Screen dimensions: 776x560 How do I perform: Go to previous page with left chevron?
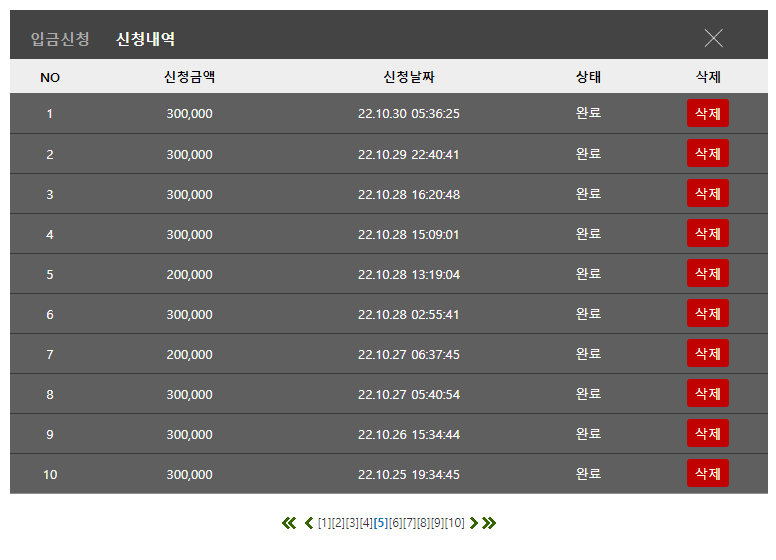tap(309, 523)
